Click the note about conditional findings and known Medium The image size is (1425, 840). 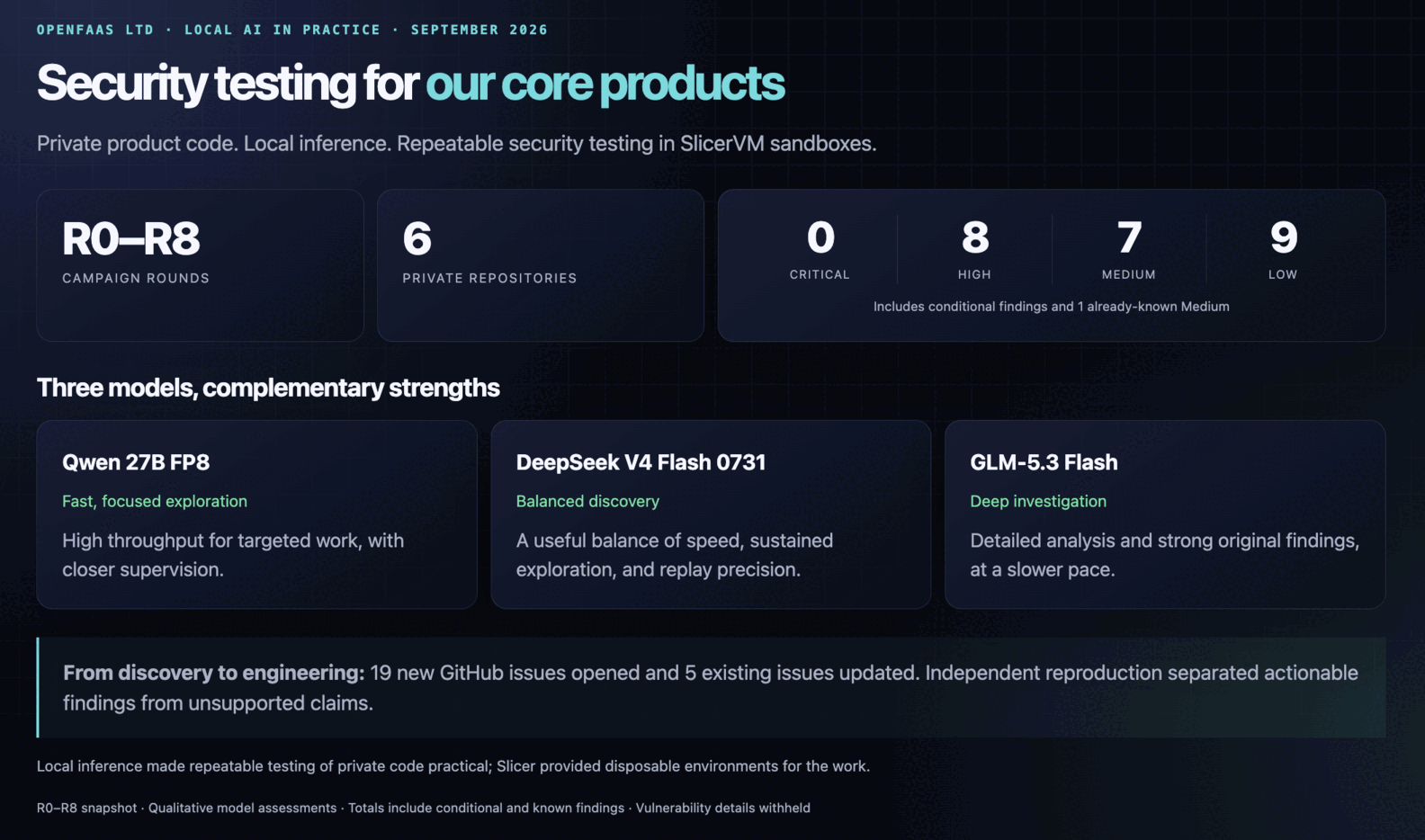pos(1051,307)
